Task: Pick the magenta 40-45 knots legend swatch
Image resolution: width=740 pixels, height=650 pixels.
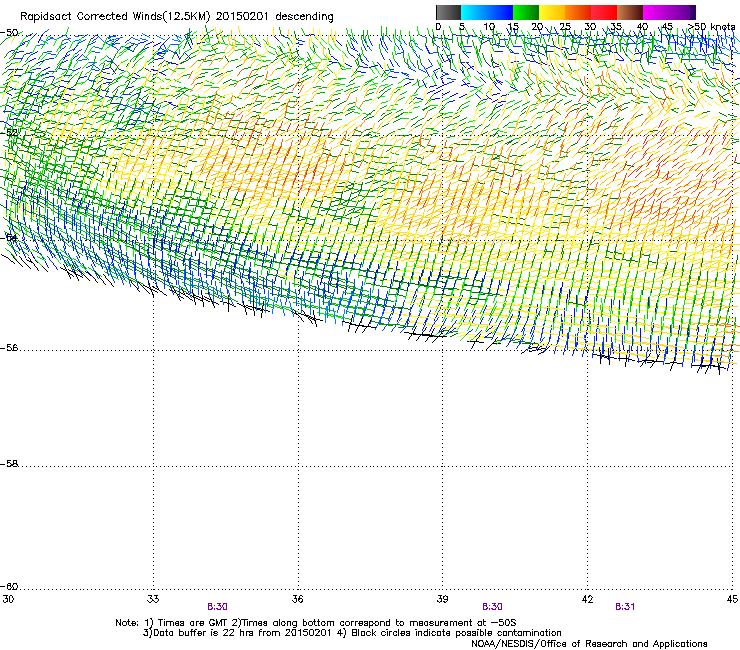Action: click(x=656, y=12)
